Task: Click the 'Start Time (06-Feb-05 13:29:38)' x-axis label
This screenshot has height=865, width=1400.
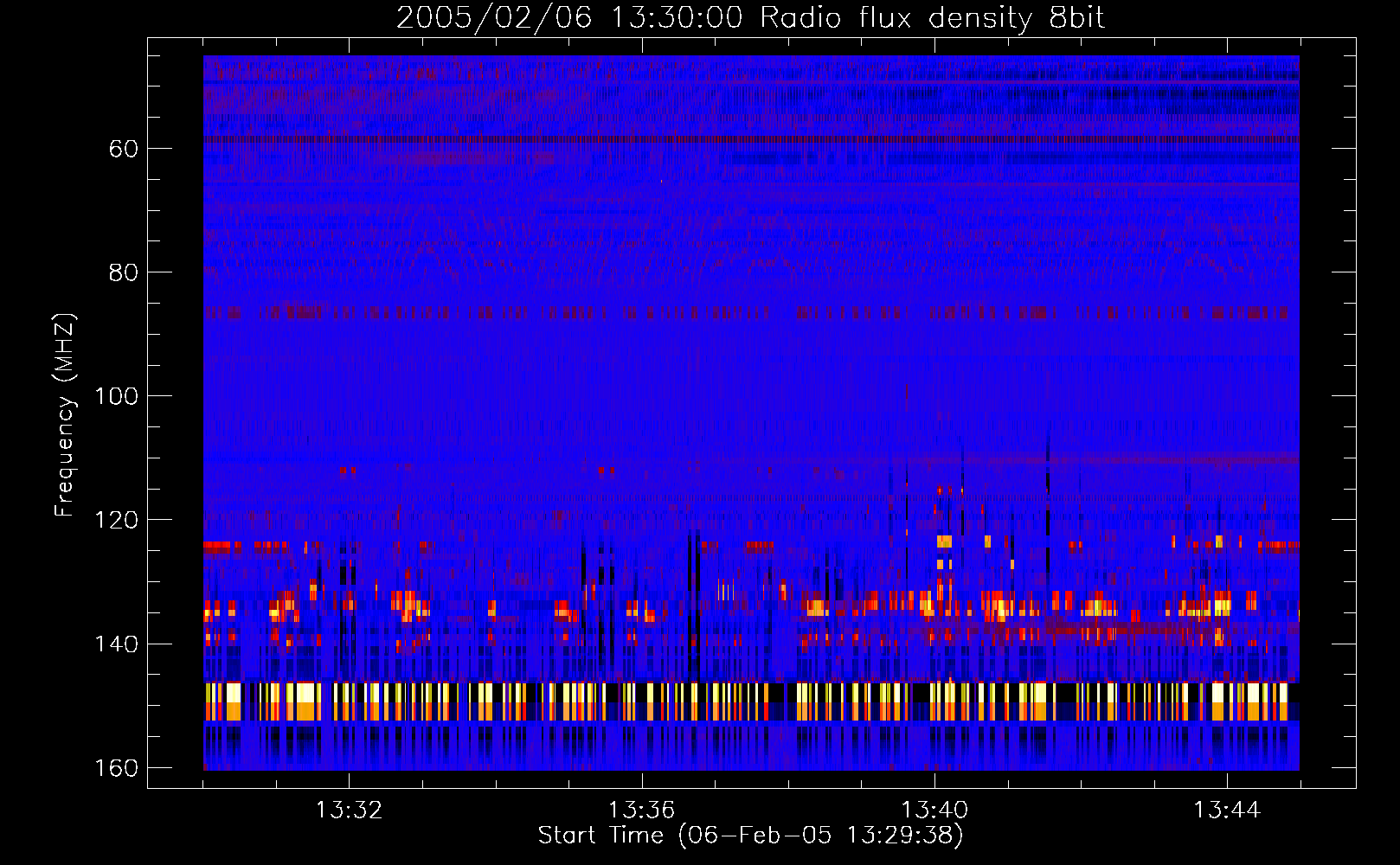Action: pyautogui.click(x=750, y=836)
